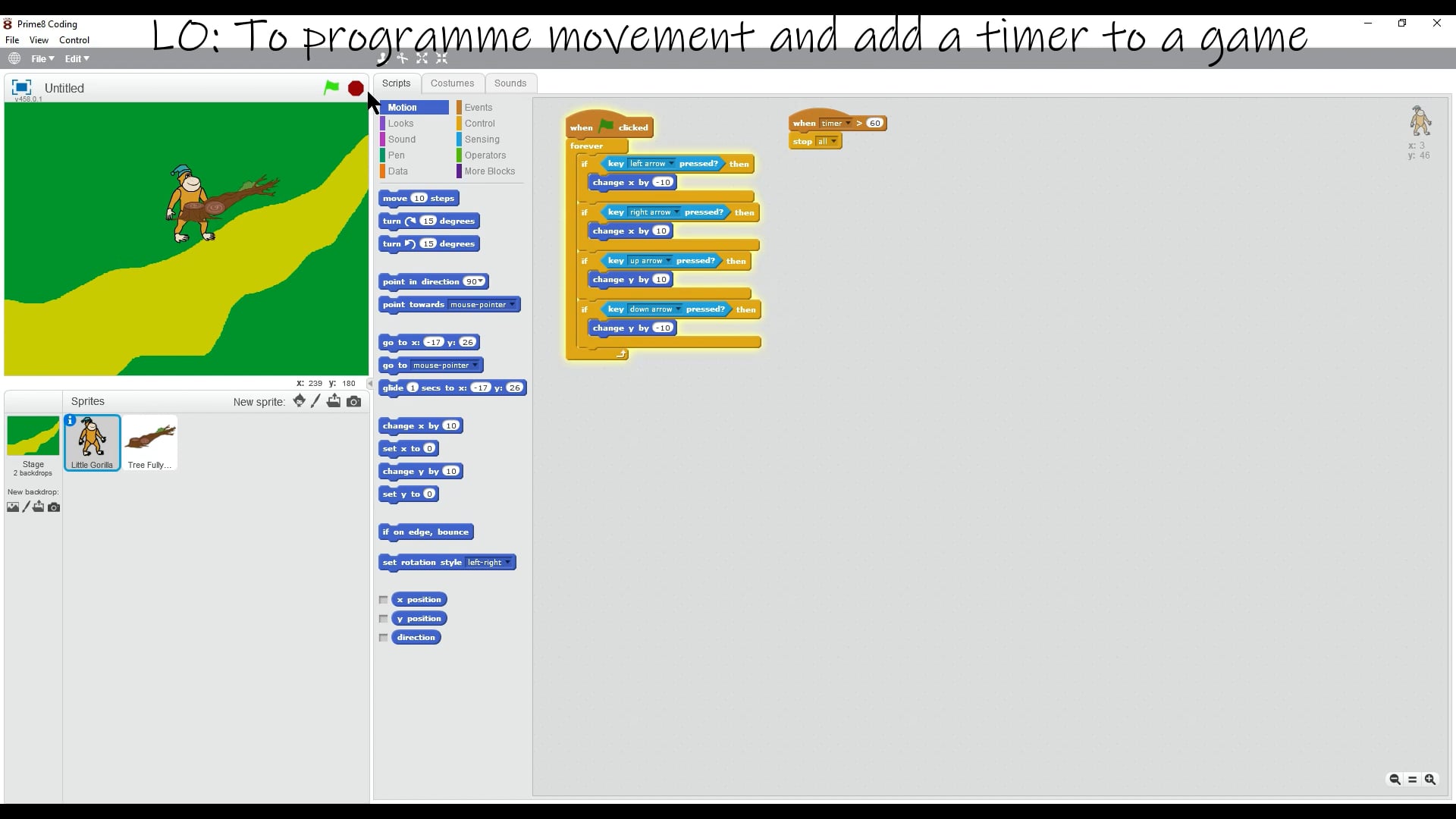Select the Events block category
Image resolution: width=1456 pixels, height=819 pixels.
[479, 108]
